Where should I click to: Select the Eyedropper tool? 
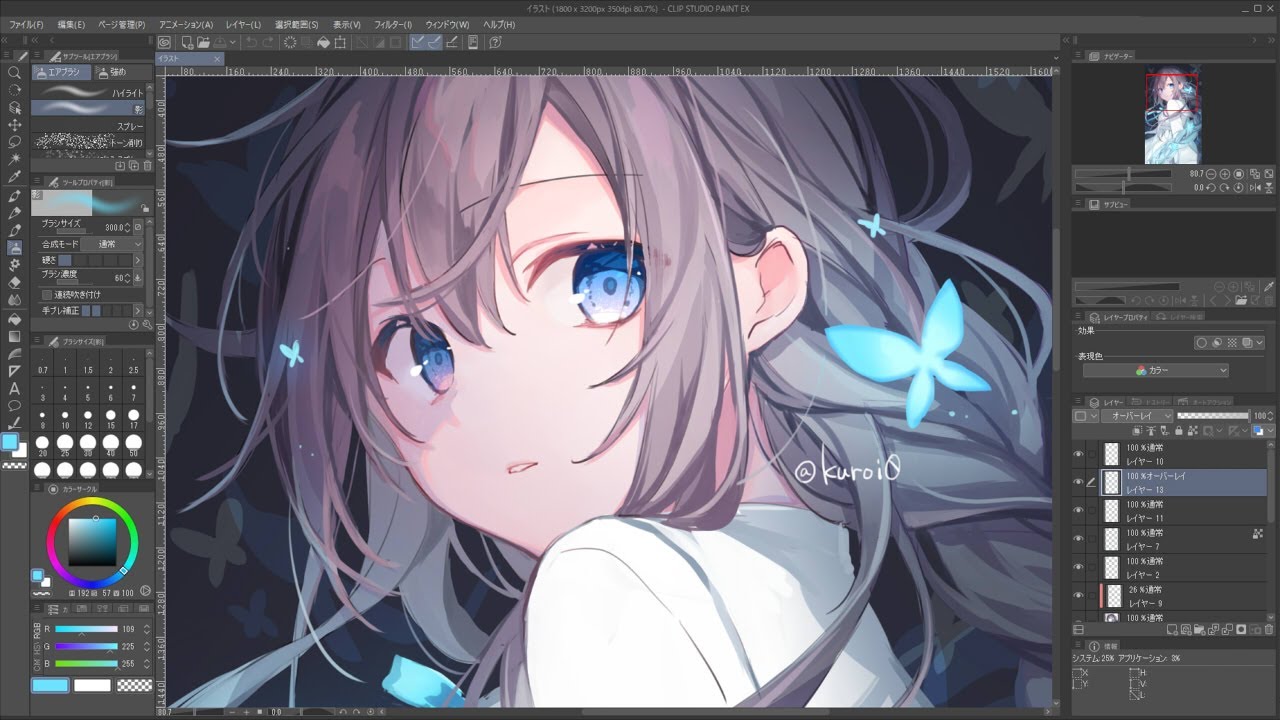point(15,178)
